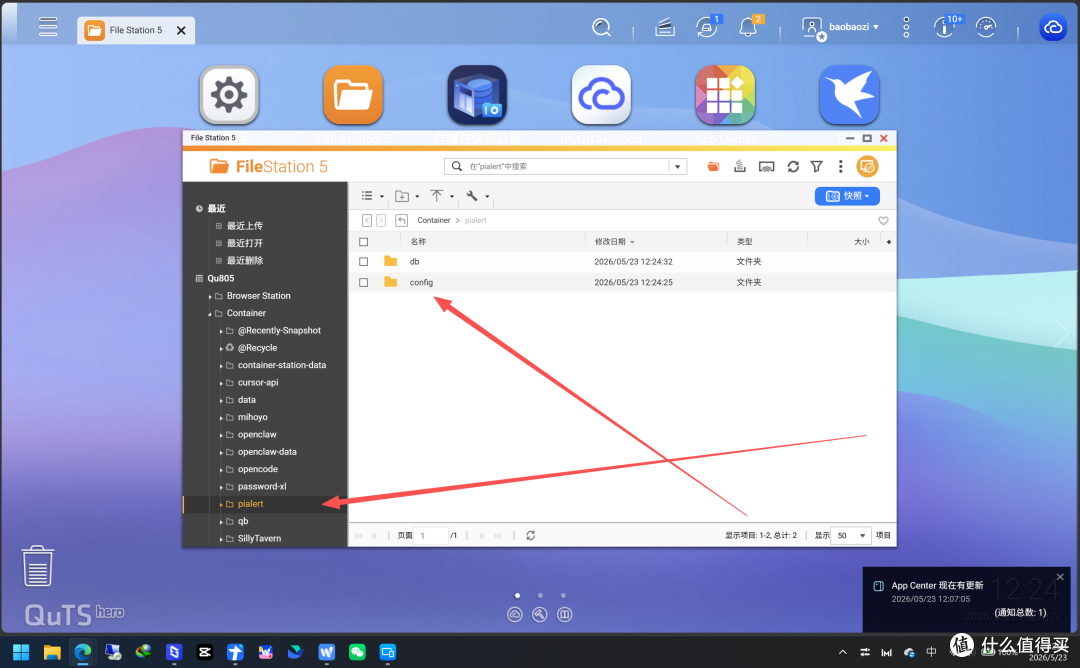Open the view mode list dropdown
Screen dimensions: 1080x668
point(372,196)
